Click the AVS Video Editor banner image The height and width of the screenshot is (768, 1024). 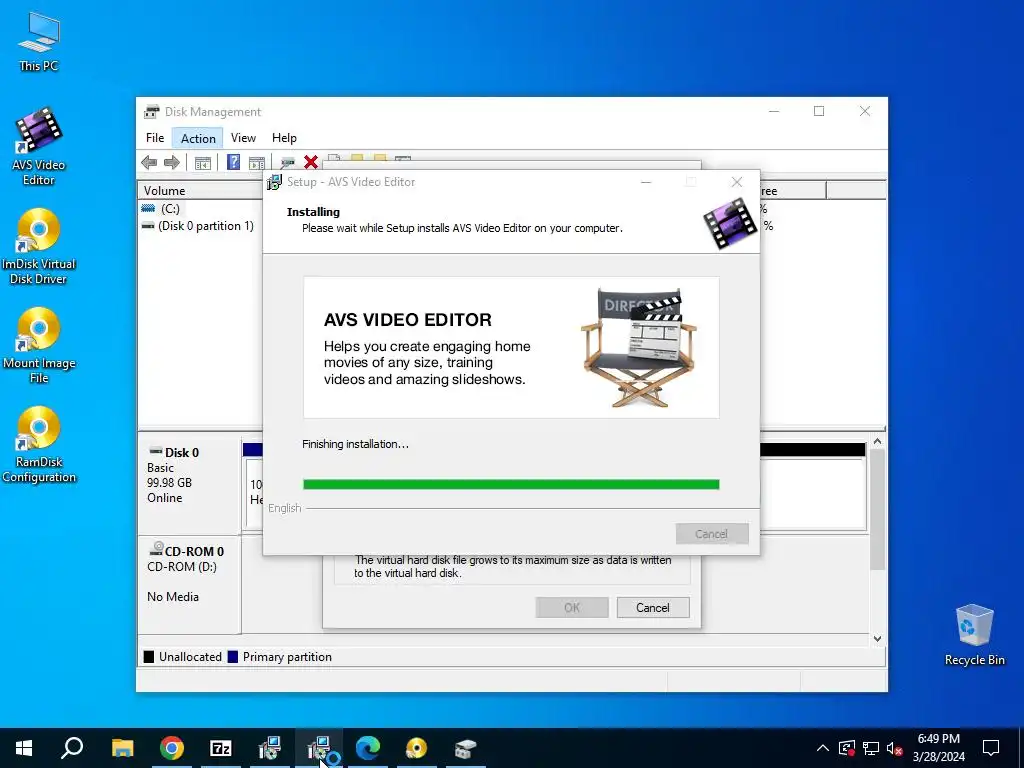[511, 347]
